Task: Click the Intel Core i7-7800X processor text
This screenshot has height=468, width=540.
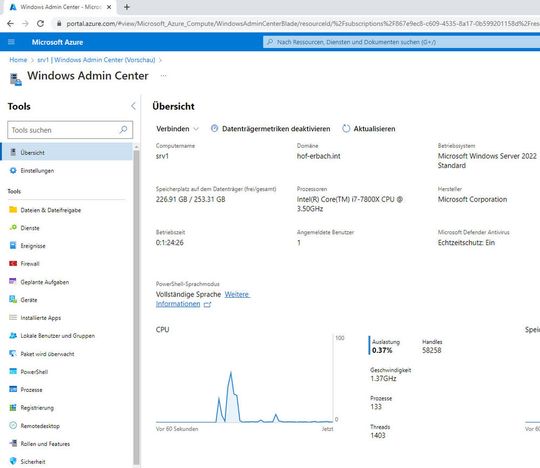Action: click(350, 204)
